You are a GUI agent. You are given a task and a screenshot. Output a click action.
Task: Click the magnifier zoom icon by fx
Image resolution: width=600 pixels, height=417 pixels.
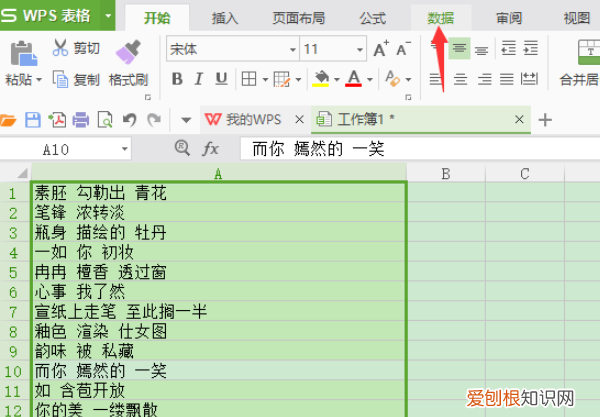[x=182, y=148]
